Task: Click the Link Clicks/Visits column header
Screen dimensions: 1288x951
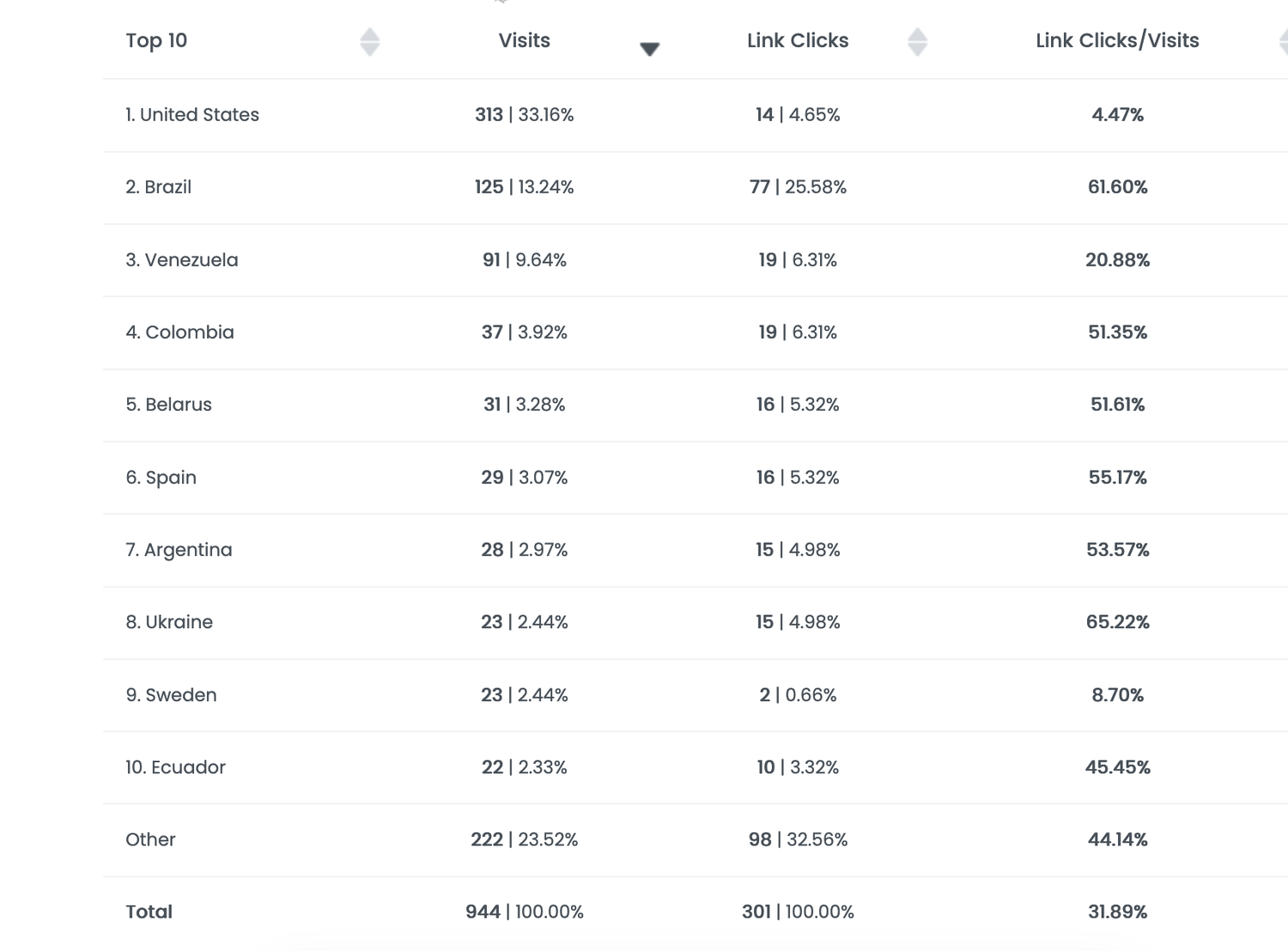Action: click(1117, 40)
